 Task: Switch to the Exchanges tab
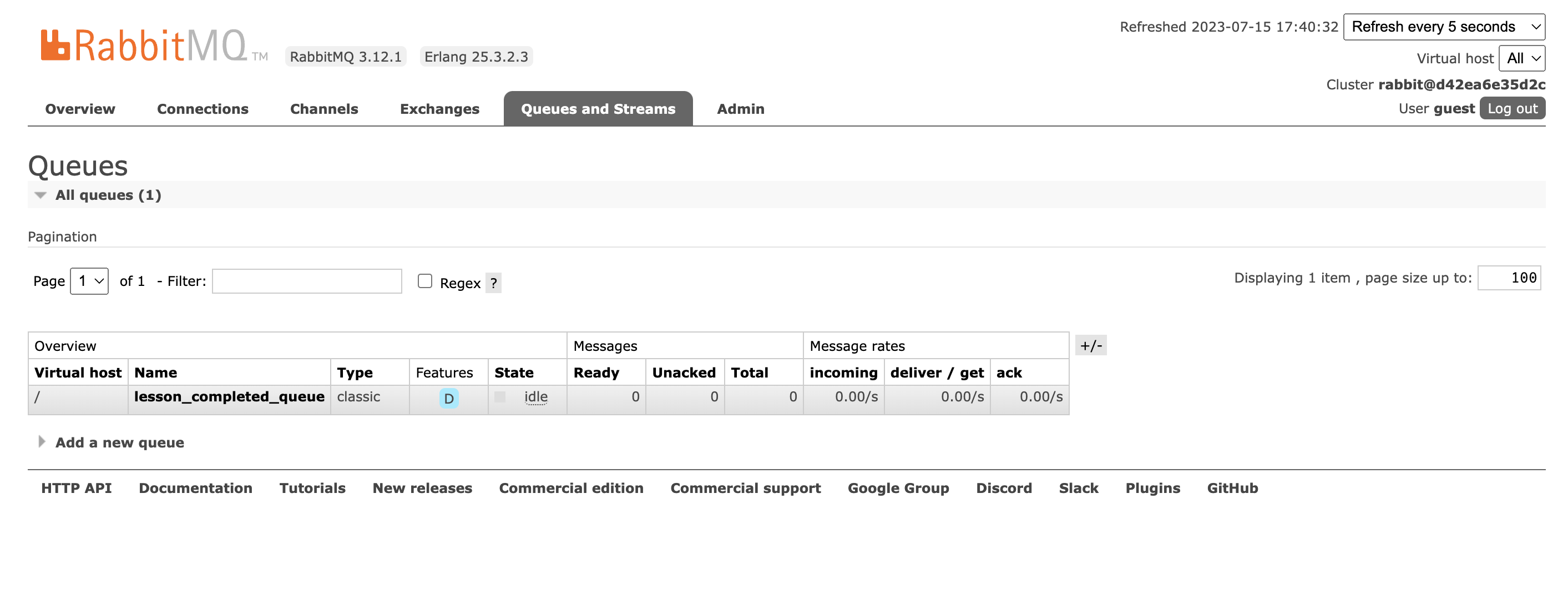[x=439, y=109]
